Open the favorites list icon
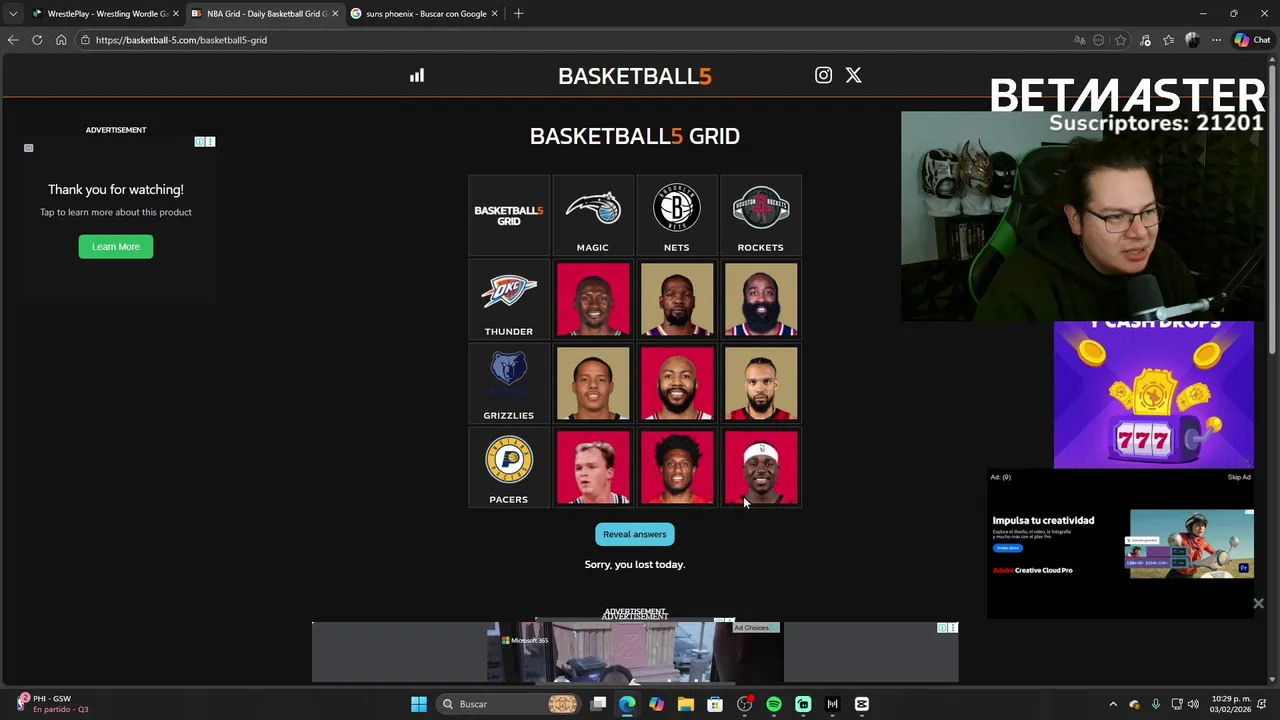Viewport: 1280px width, 720px height. pos(1169,40)
